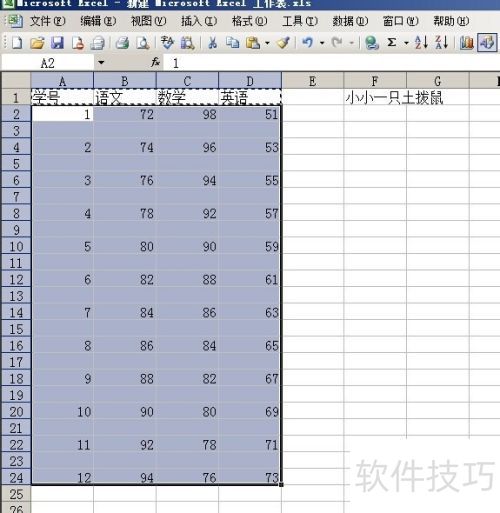This screenshot has height=513, width=500.
Task: Sort ascending with the A-Z icon
Action: click(421, 43)
